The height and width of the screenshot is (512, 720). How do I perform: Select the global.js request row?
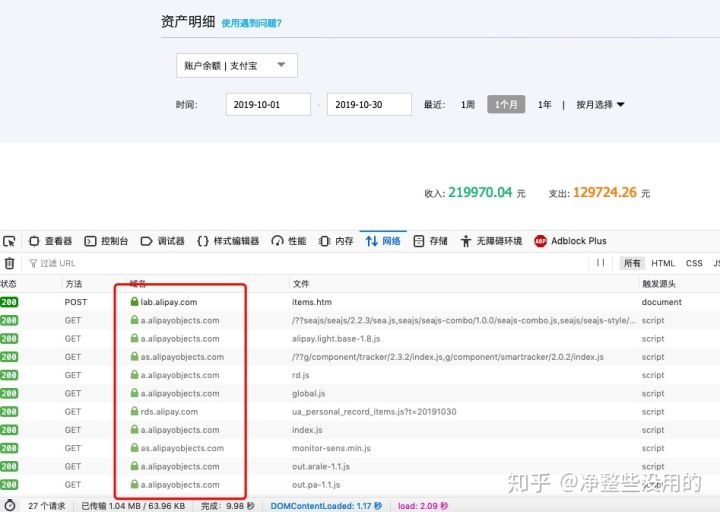click(x=360, y=394)
